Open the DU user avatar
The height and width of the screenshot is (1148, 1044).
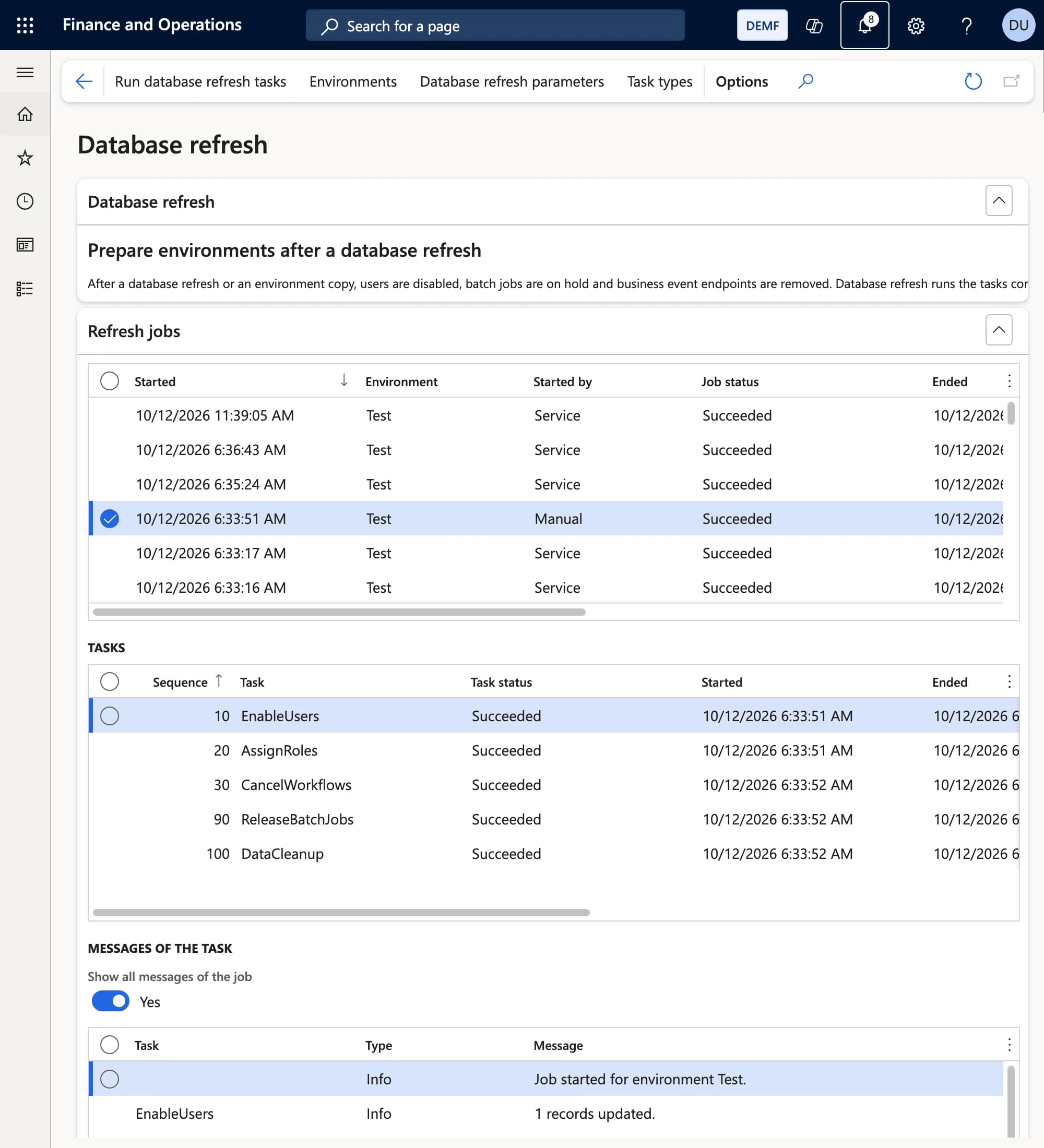click(1018, 25)
